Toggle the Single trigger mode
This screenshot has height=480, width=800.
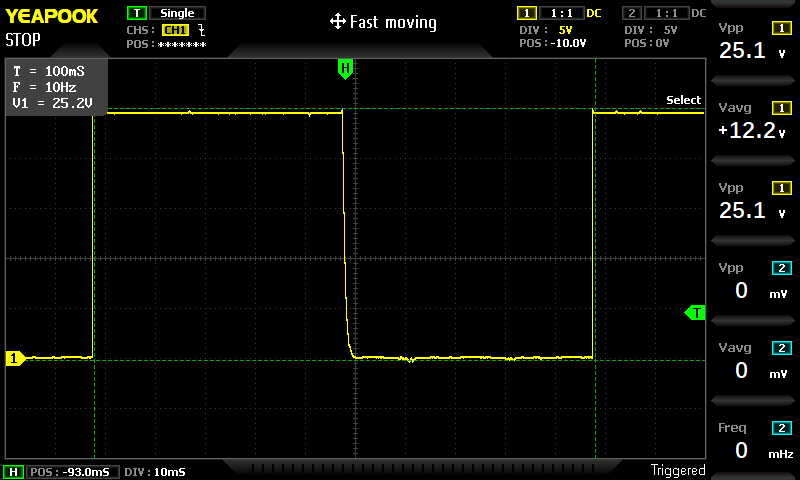point(177,13)
